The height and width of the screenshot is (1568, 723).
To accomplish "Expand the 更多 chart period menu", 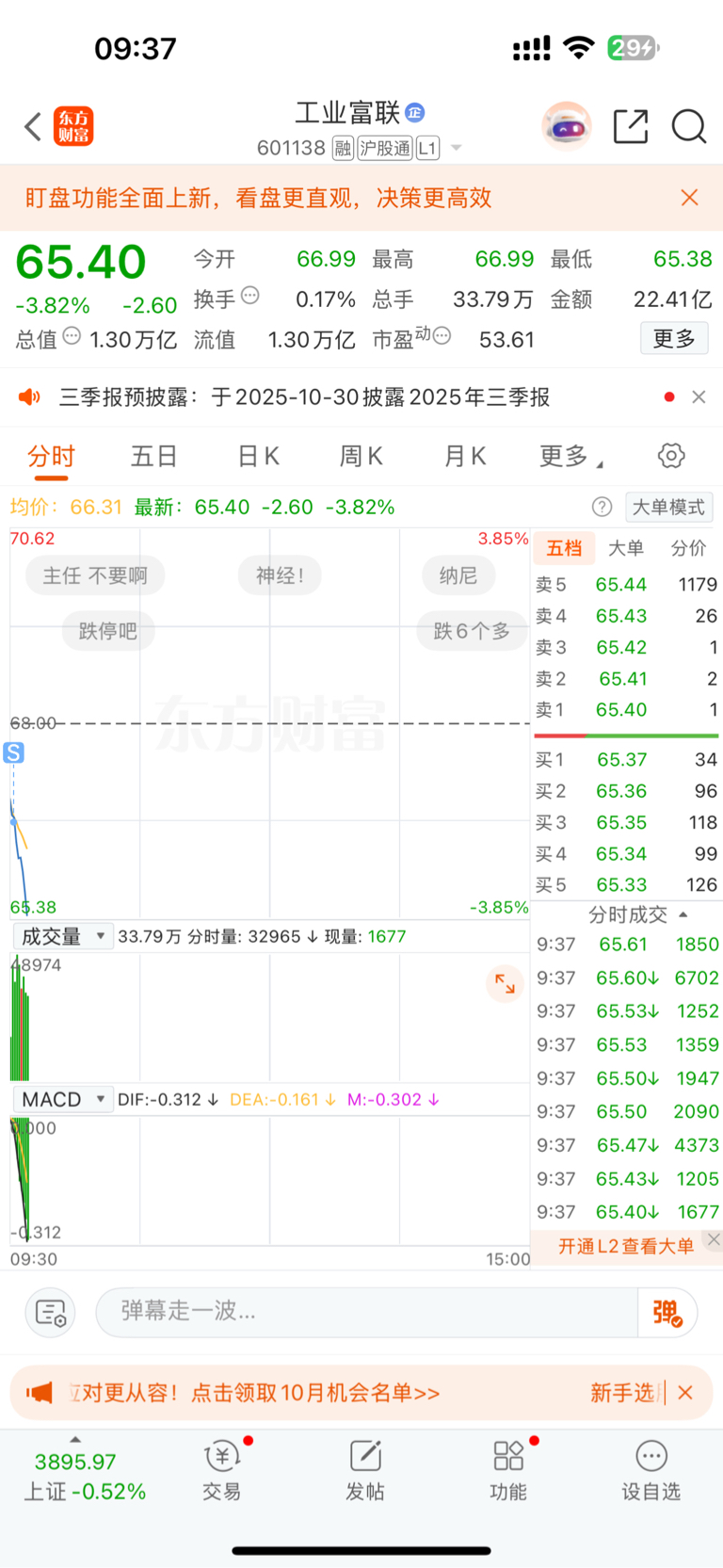I will 570,457.
